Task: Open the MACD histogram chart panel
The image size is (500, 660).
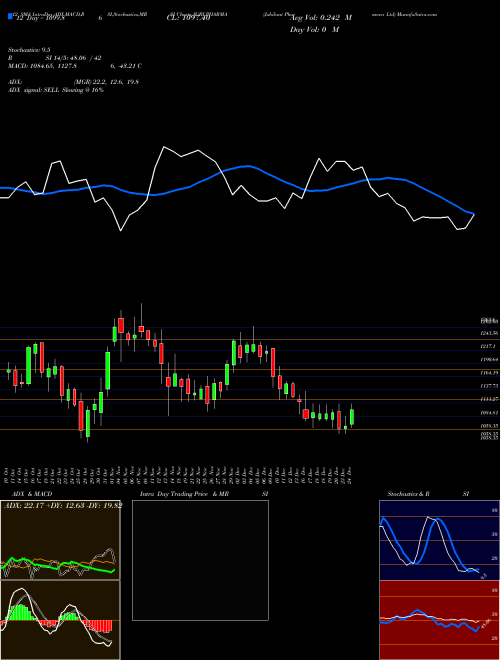Action: (60, 620)
